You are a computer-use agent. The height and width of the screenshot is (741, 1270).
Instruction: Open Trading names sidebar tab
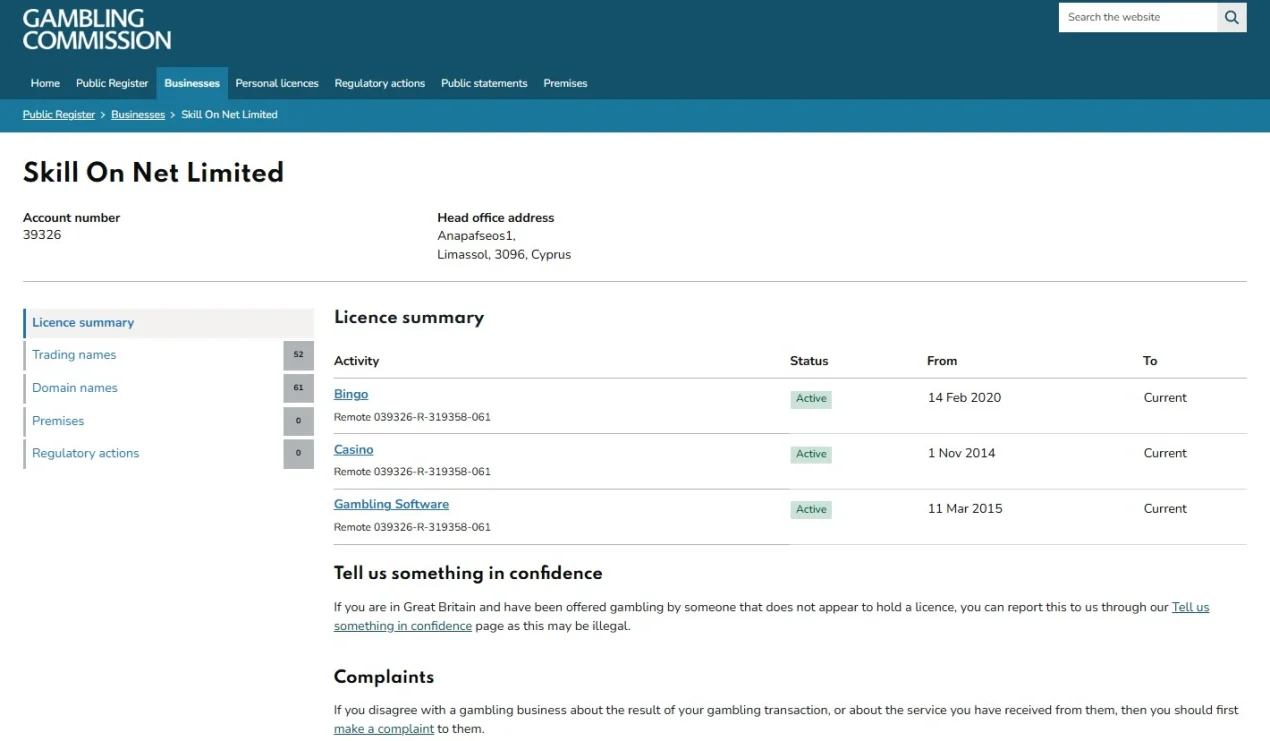tap(168, 355)
